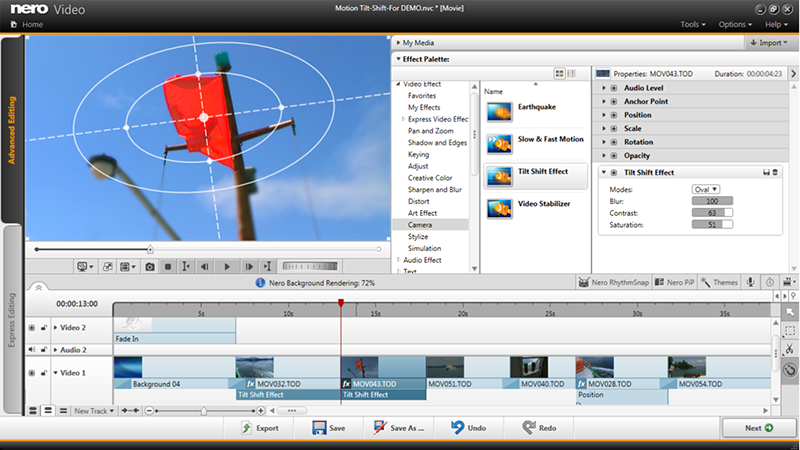Take a snapshot with the camera icon
800x450 pixels.
tap(149, 266)
